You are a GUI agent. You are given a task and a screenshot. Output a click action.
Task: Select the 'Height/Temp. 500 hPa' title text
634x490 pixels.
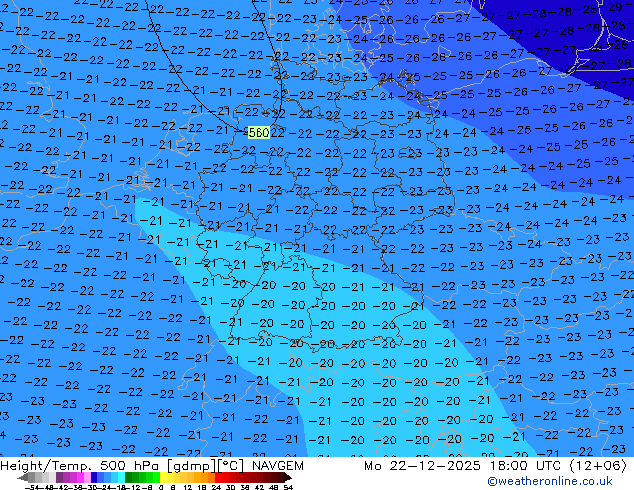80,466
